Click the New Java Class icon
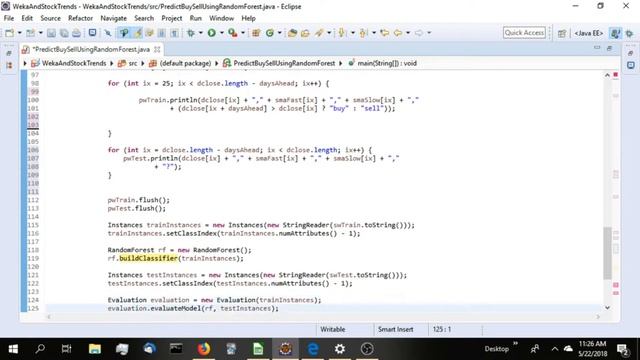The height and width of the screenshot is (360, 640). (x=269, y=33)
